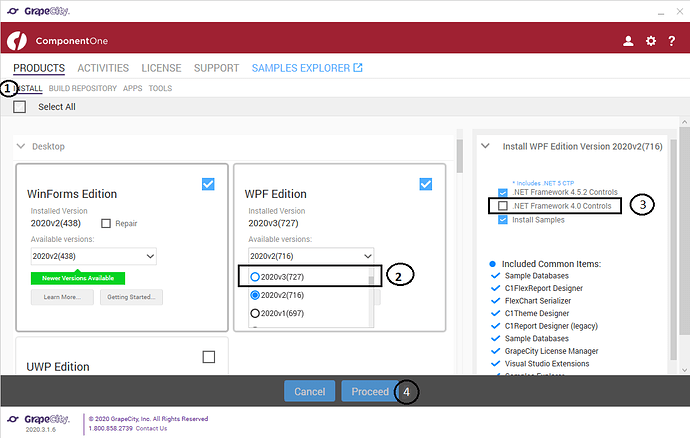Viewport: 690px width, 438px height.
Task: Check .NET Framework 4.0 Controls
Action: coord(503,206)
